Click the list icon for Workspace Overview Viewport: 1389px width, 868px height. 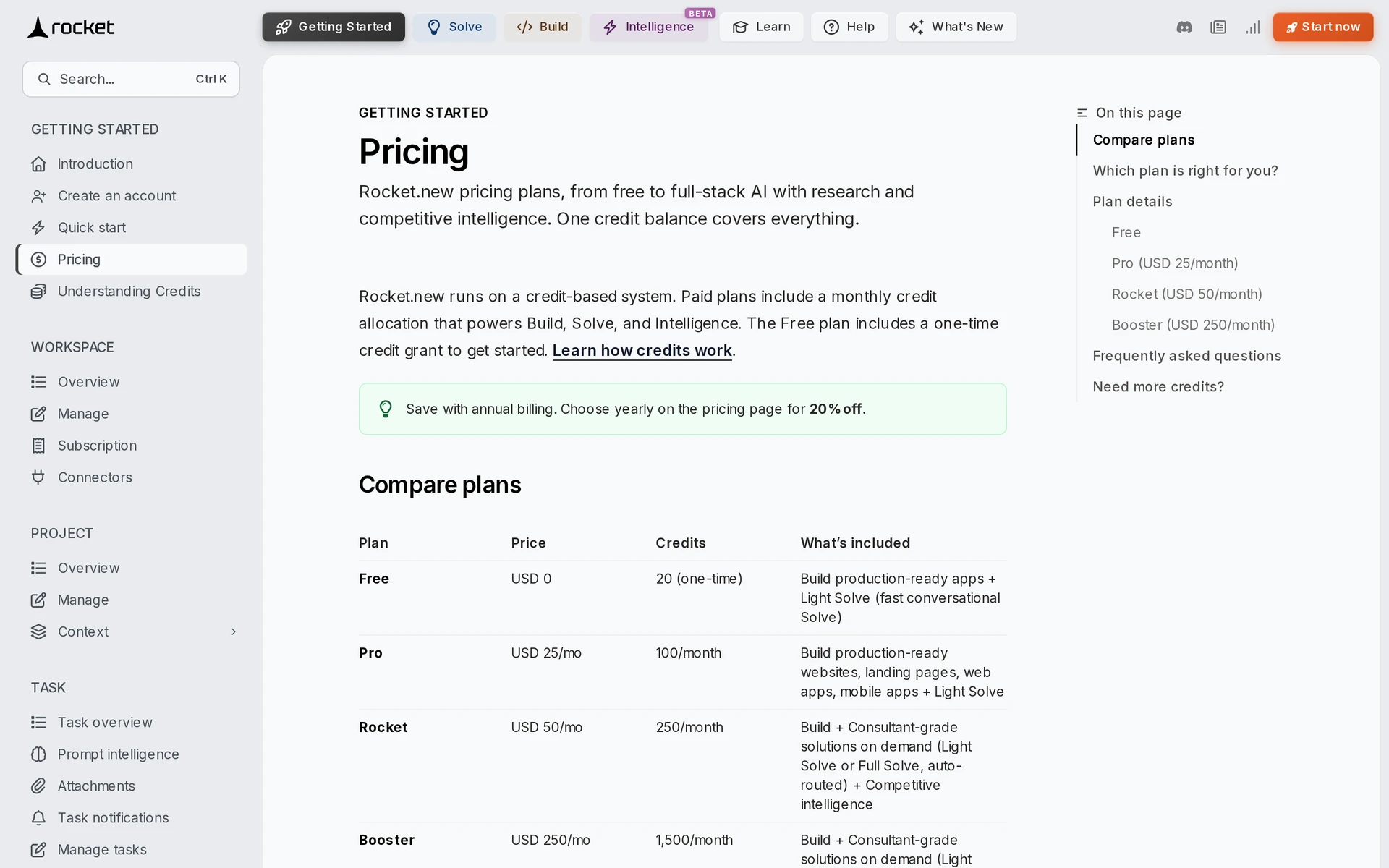point(38,382)
